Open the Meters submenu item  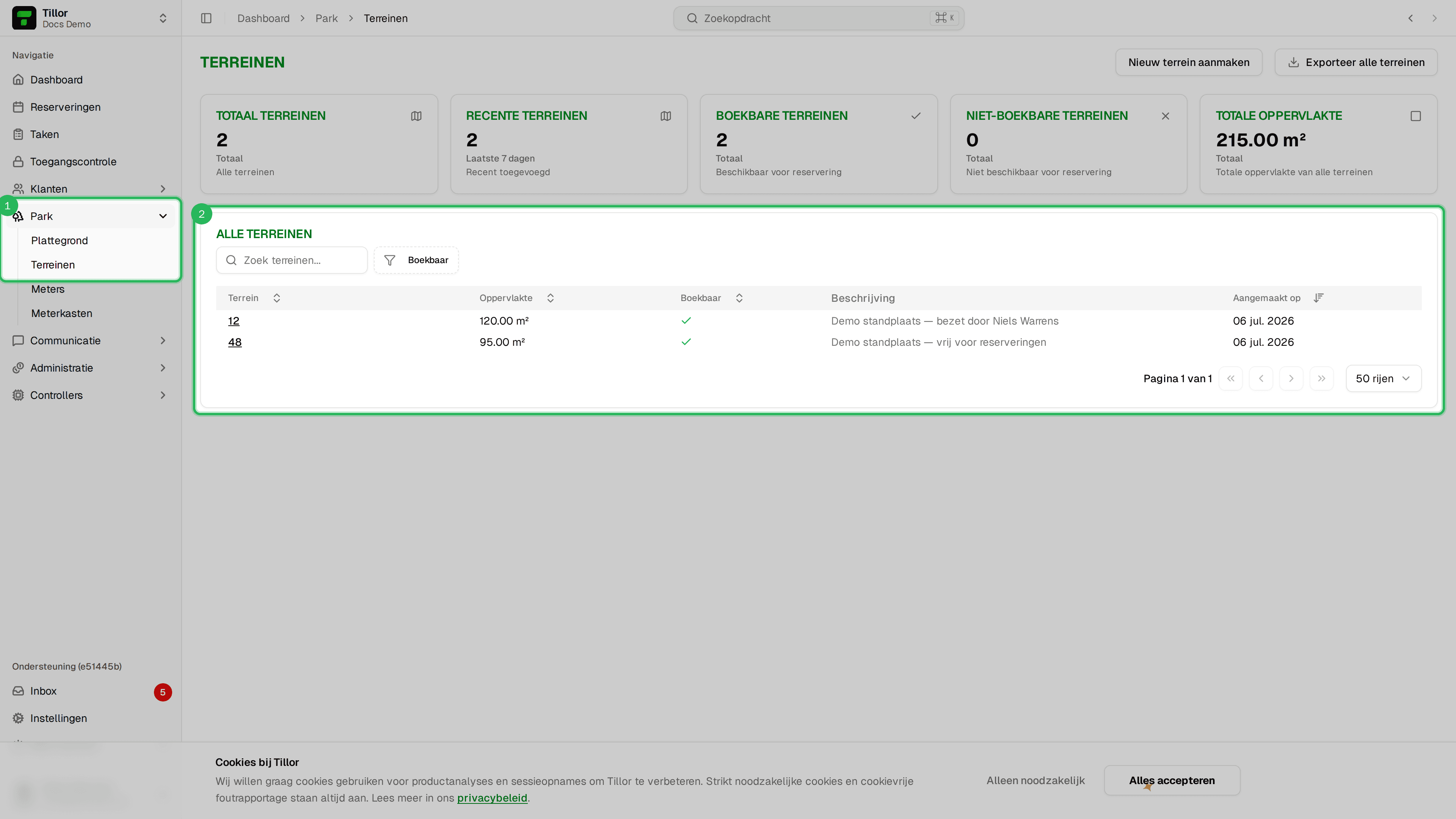click(48, 289)
